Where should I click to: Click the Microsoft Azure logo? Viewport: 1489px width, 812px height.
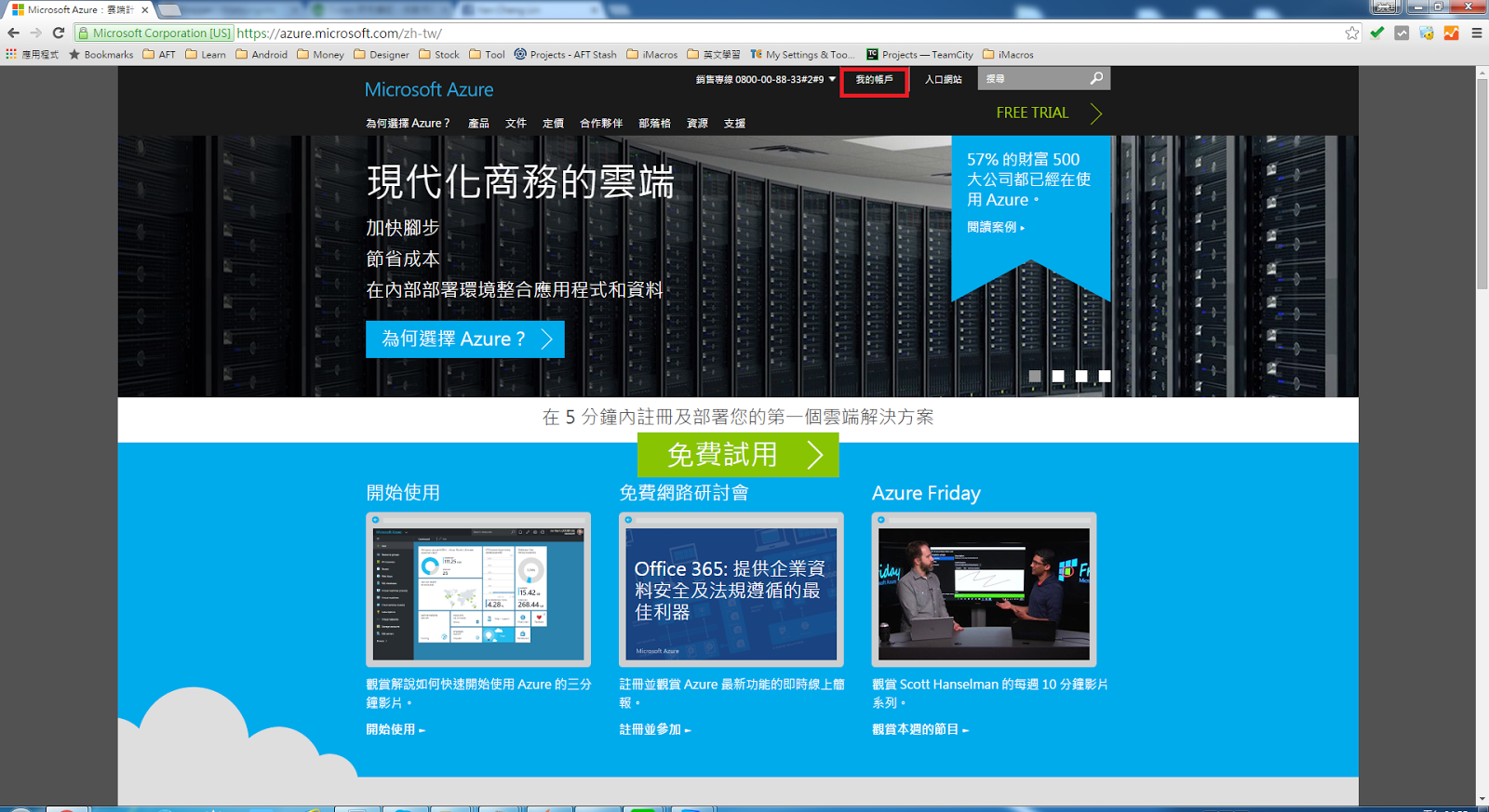click(x=429, y=89)
